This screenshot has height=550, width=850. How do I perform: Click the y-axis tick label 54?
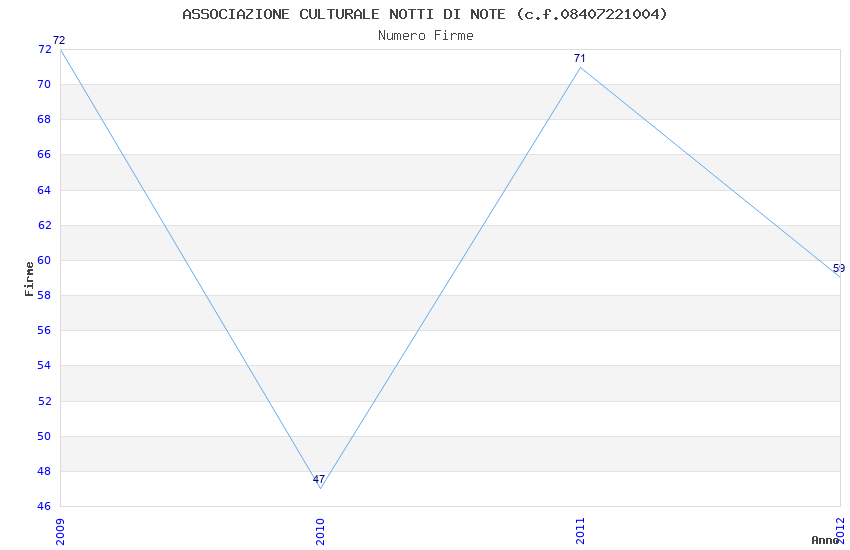(x=44, y=366)
